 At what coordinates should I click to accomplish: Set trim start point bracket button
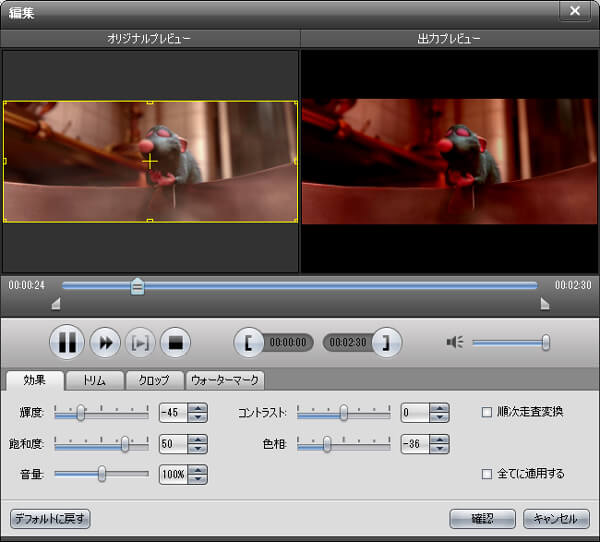pyautogui.click(x=248, y=343)
